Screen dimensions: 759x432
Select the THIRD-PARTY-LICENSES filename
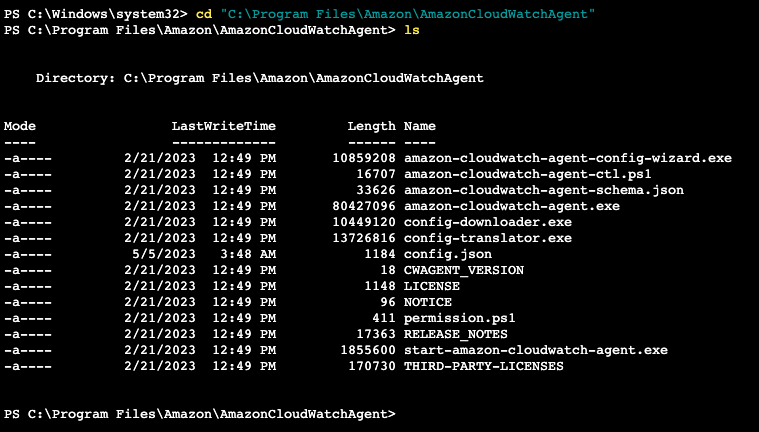484,366
